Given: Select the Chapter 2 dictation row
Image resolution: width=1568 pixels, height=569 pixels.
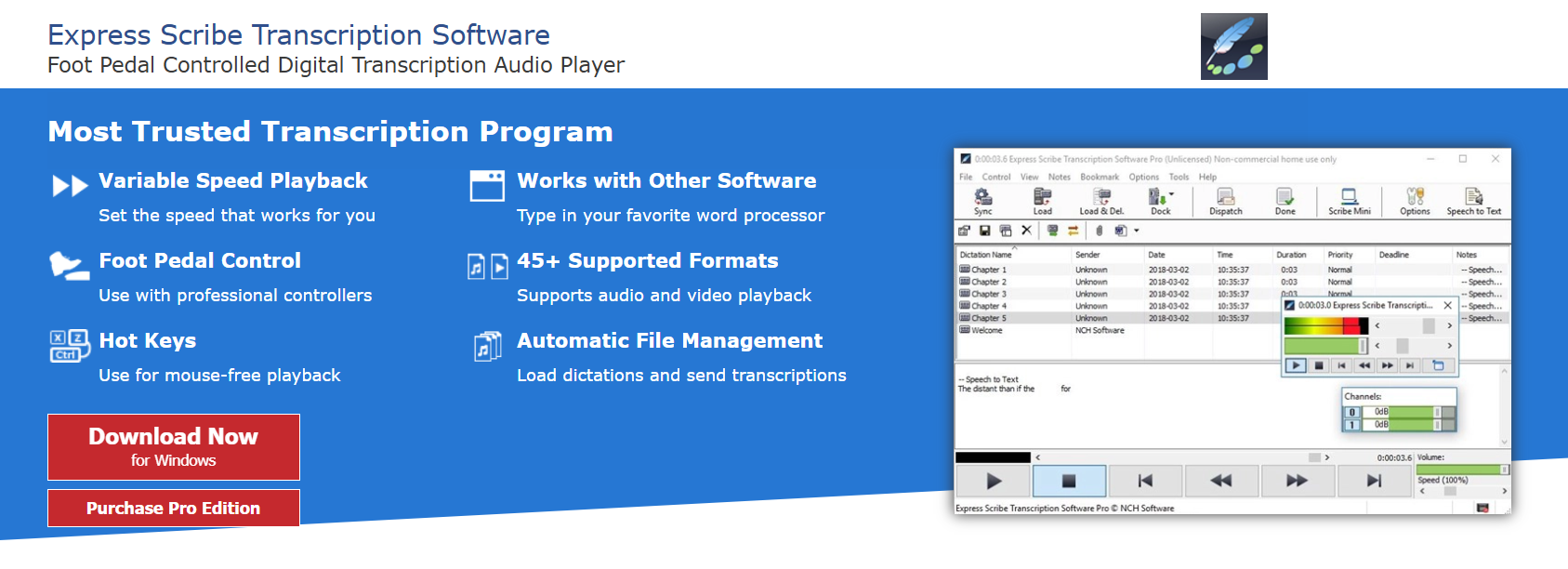Looking at the screenshot, I should (x=1231, y=282).
